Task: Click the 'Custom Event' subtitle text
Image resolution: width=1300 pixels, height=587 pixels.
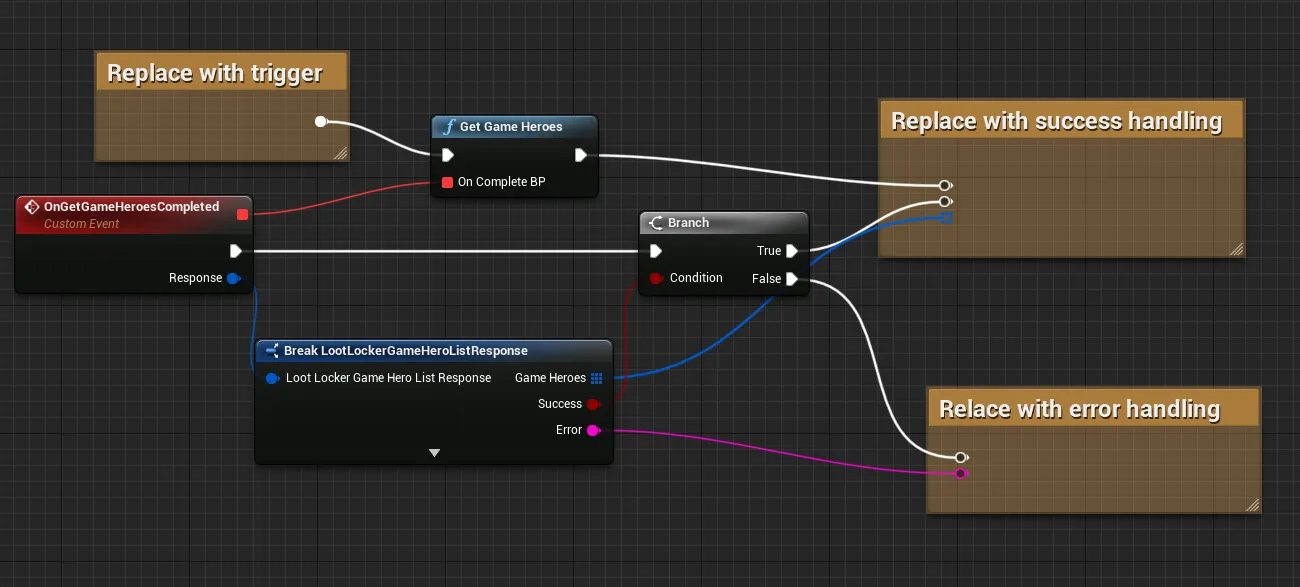Action: coord(81,224)
